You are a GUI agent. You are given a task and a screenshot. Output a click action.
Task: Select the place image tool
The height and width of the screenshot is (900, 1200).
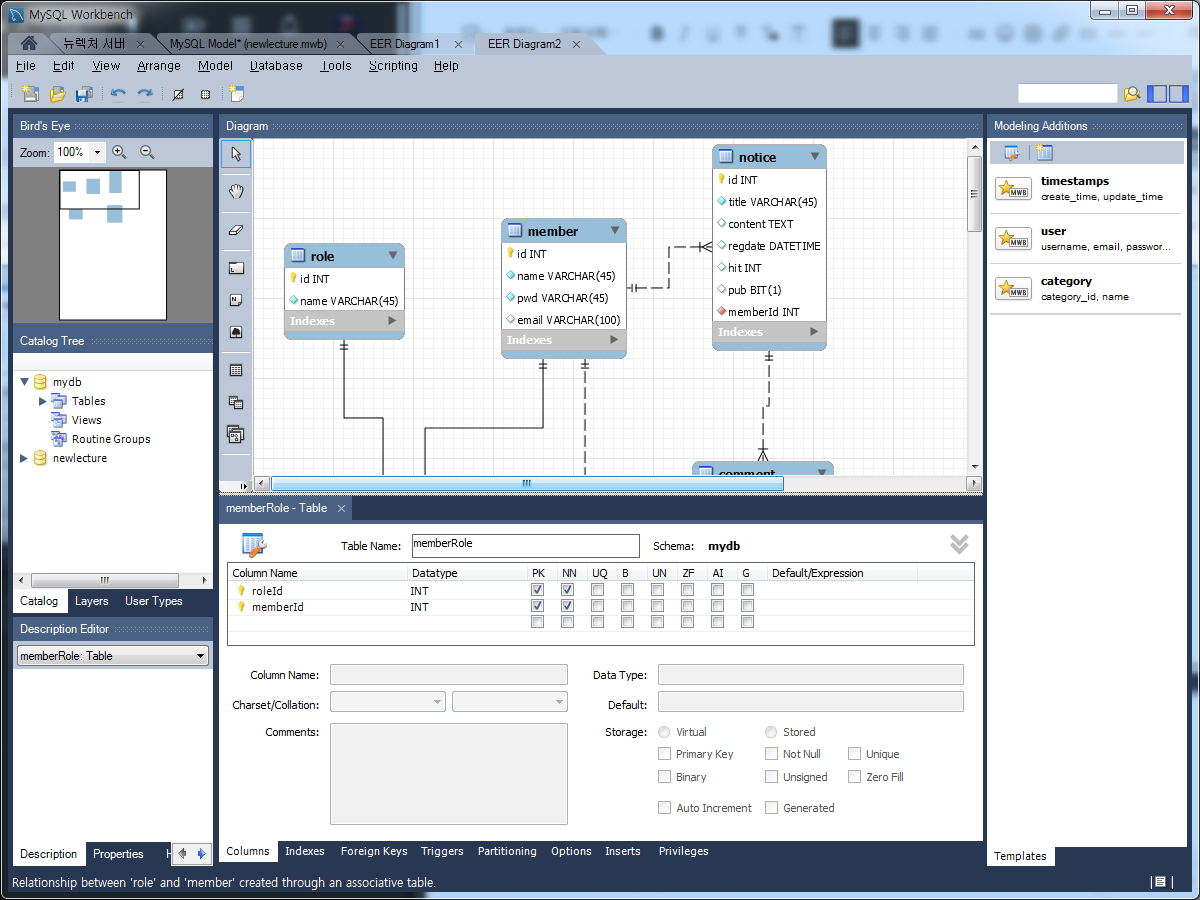click(x=236, y=331)
